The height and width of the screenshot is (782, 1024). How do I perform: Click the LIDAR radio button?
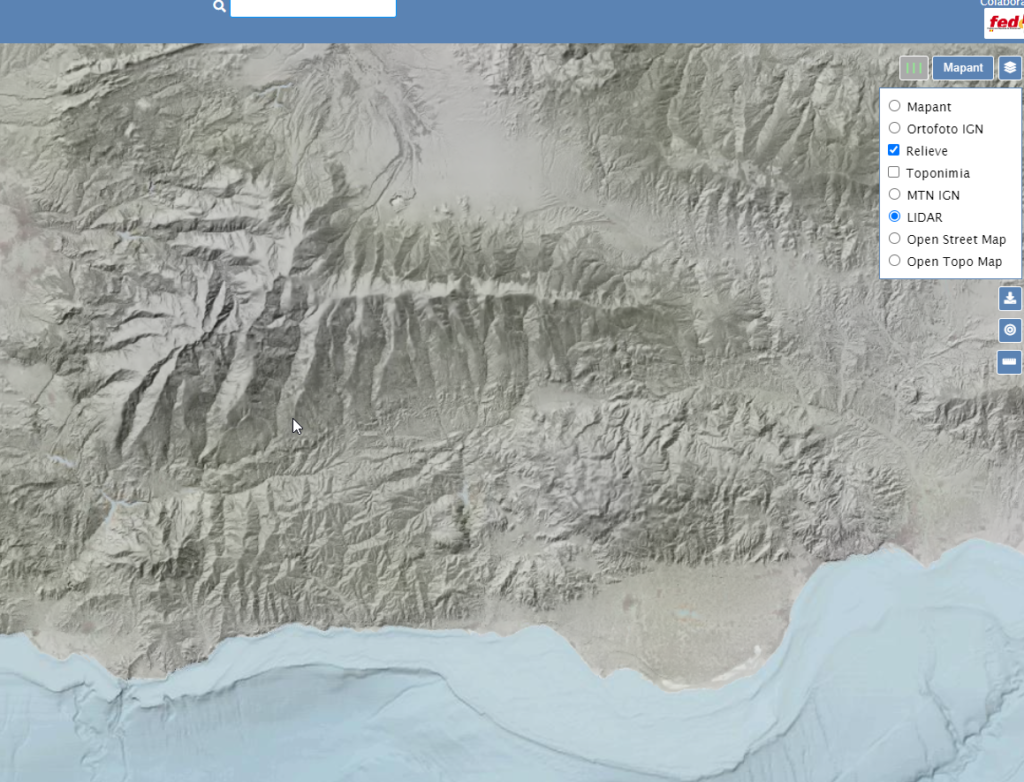point(893,216)
